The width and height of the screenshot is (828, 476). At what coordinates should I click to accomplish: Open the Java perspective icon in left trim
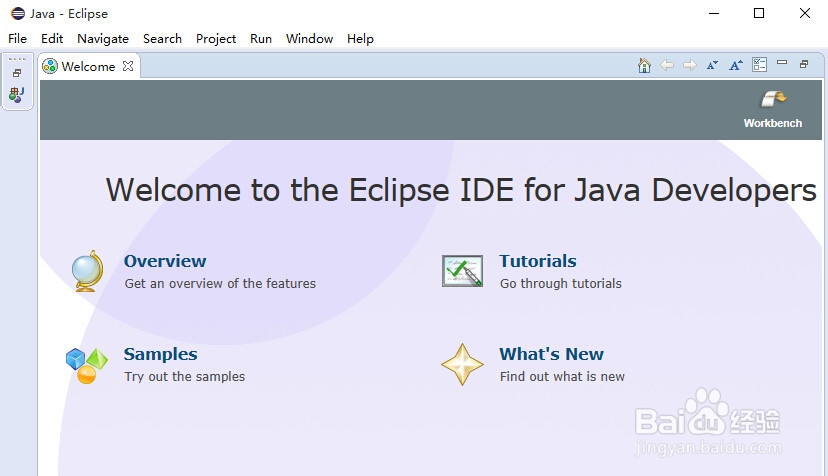[x=16, y=95]
